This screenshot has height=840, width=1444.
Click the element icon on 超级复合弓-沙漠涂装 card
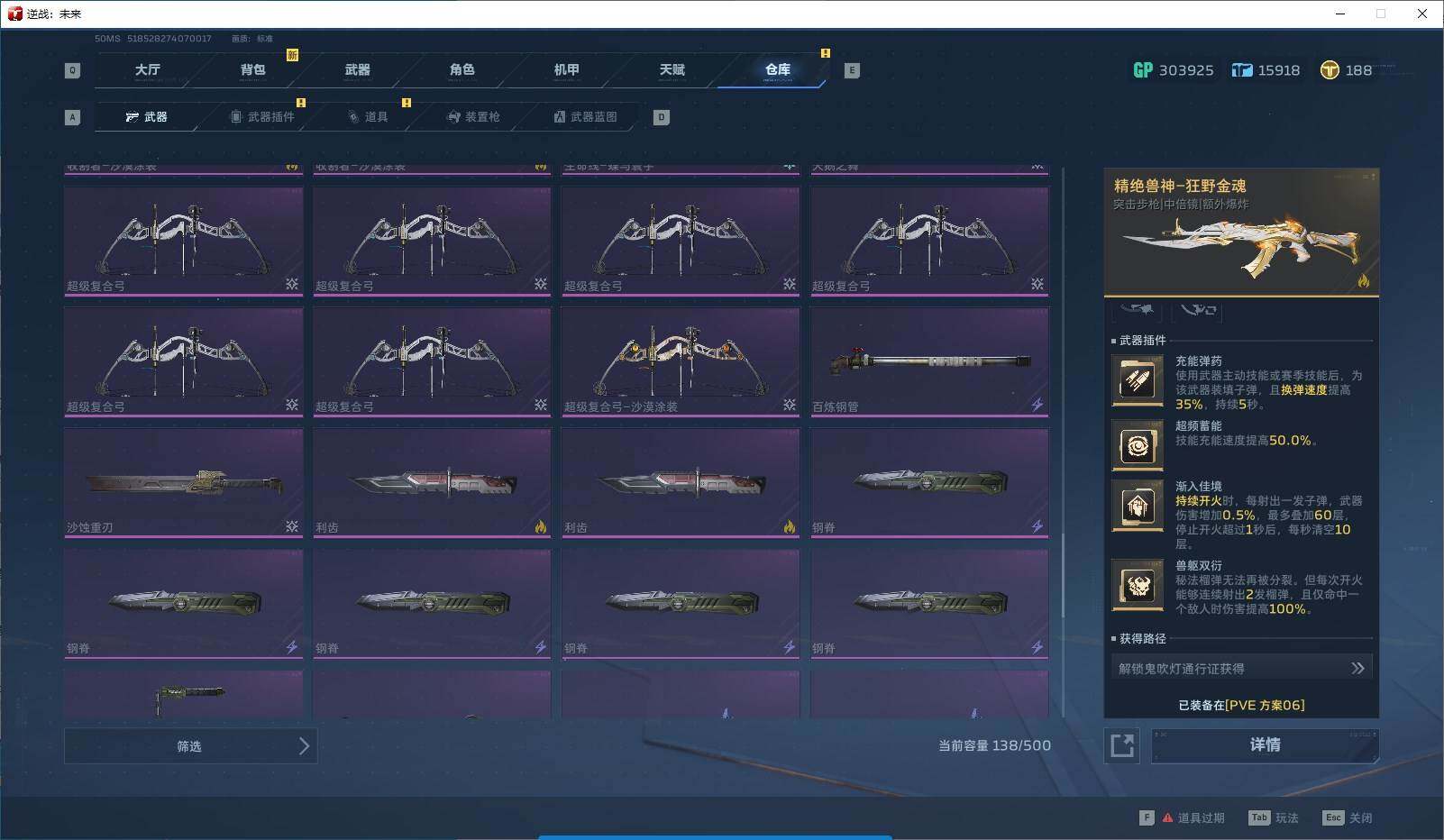point(790,406)
